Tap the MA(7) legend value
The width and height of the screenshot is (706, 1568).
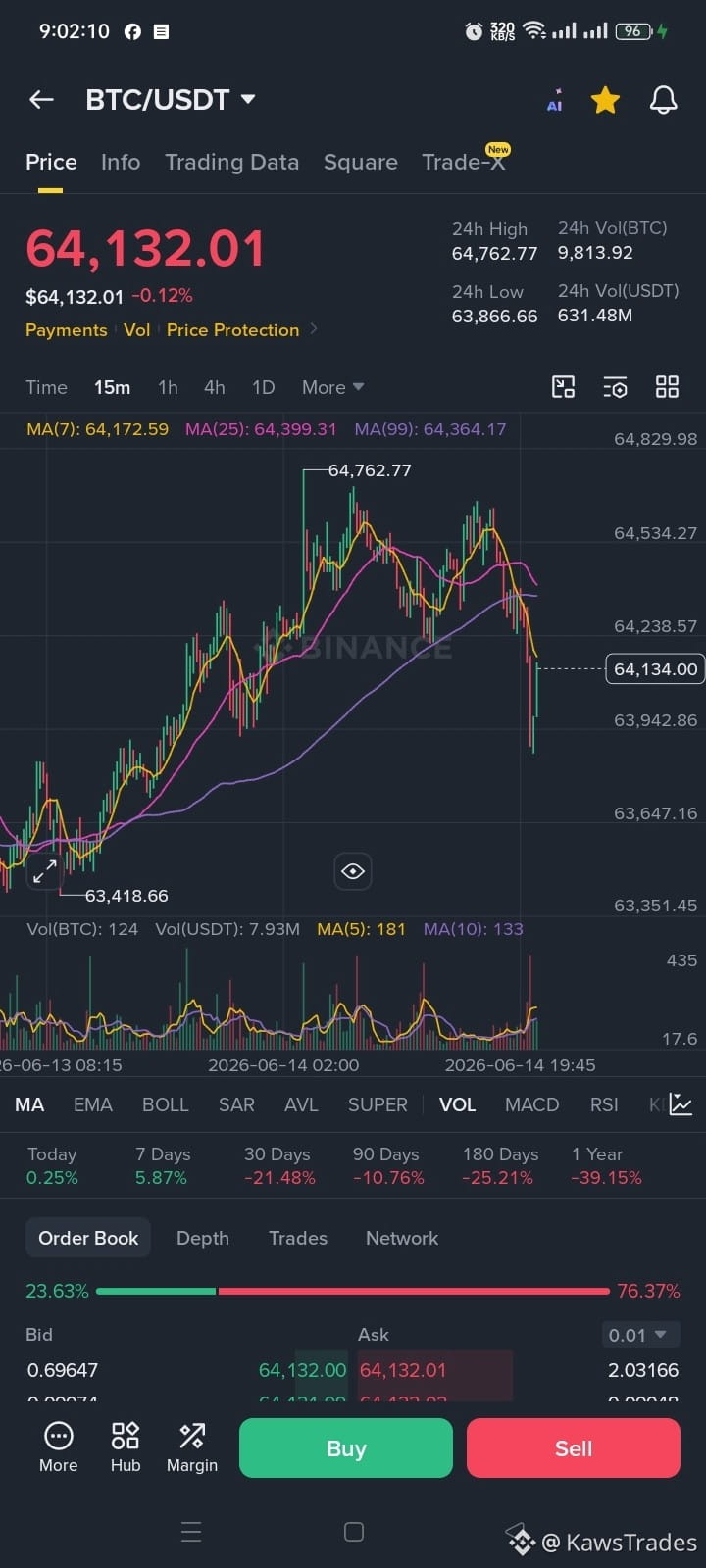97,429
